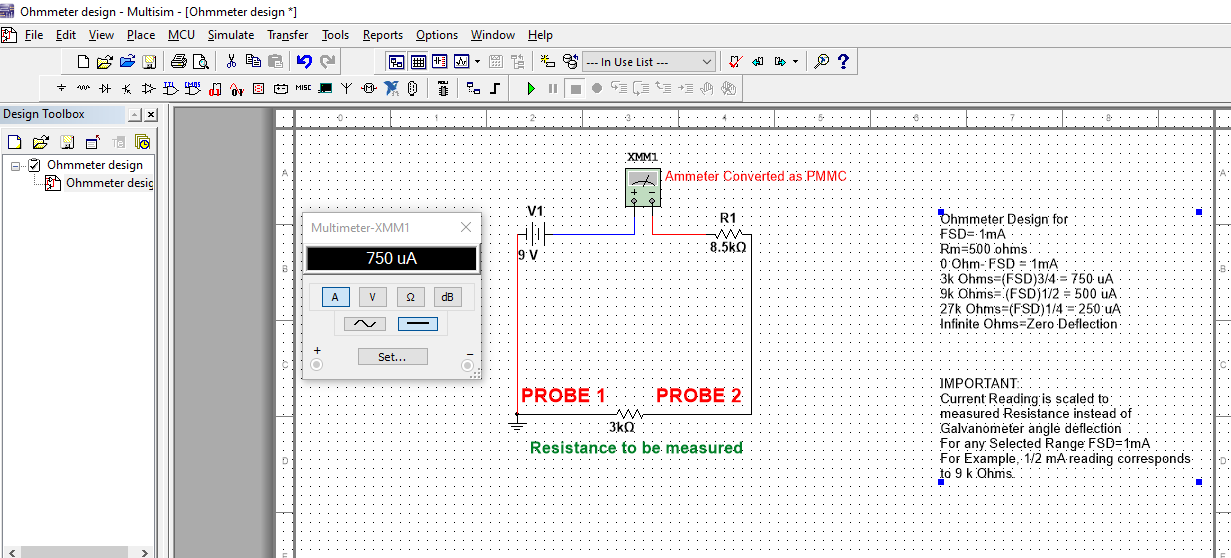Open the Database Manager icon
This screenshot has height=558, width=1231.
tap(570, 62)
